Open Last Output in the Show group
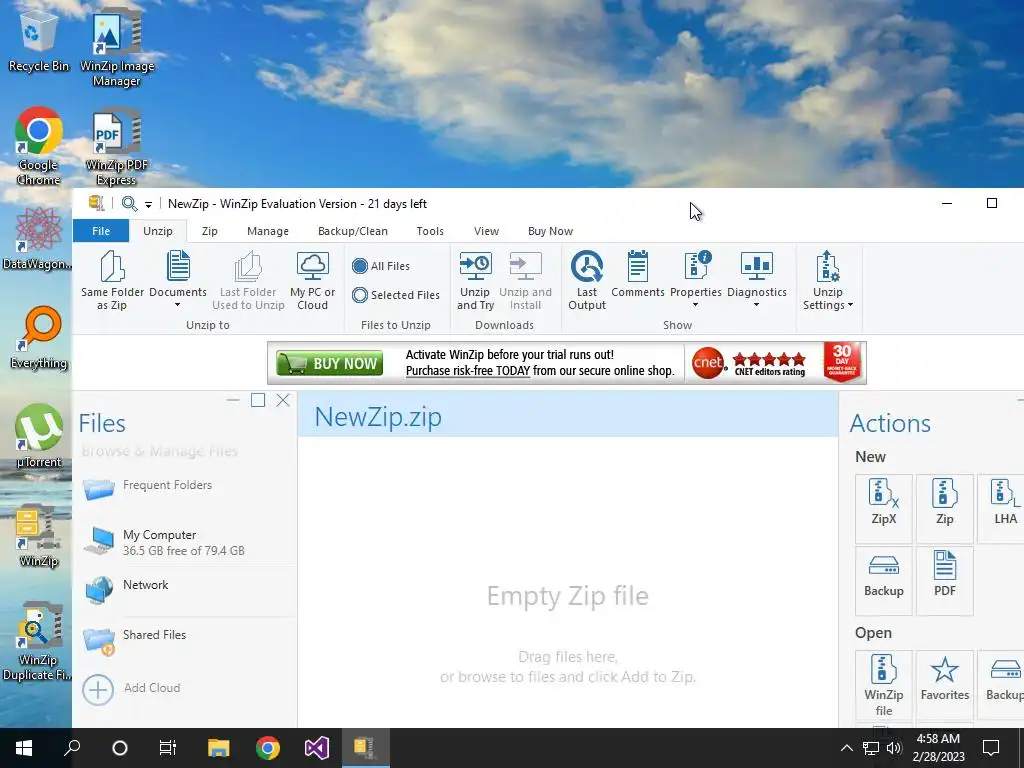Image resolution: width=1024 pixels, height=768 pixels. click(x=586, y=280)
